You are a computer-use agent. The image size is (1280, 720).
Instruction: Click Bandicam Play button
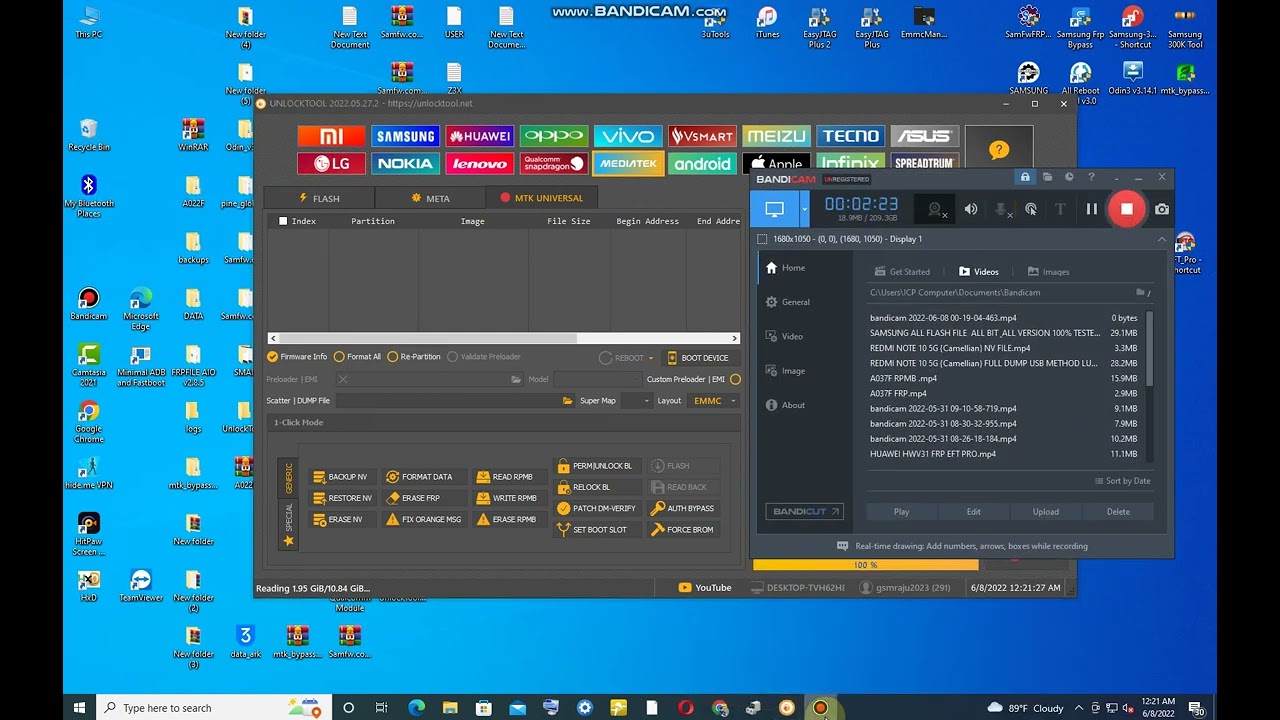[x=902, y=511]
